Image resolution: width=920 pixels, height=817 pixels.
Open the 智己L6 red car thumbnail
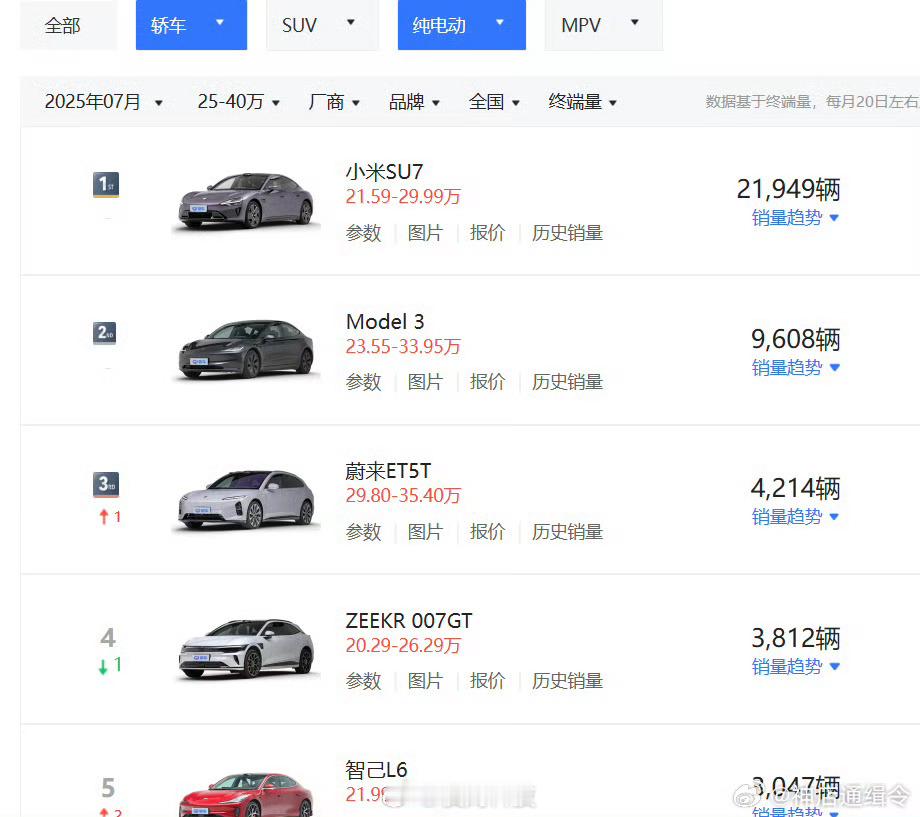(x=246, y=794)
